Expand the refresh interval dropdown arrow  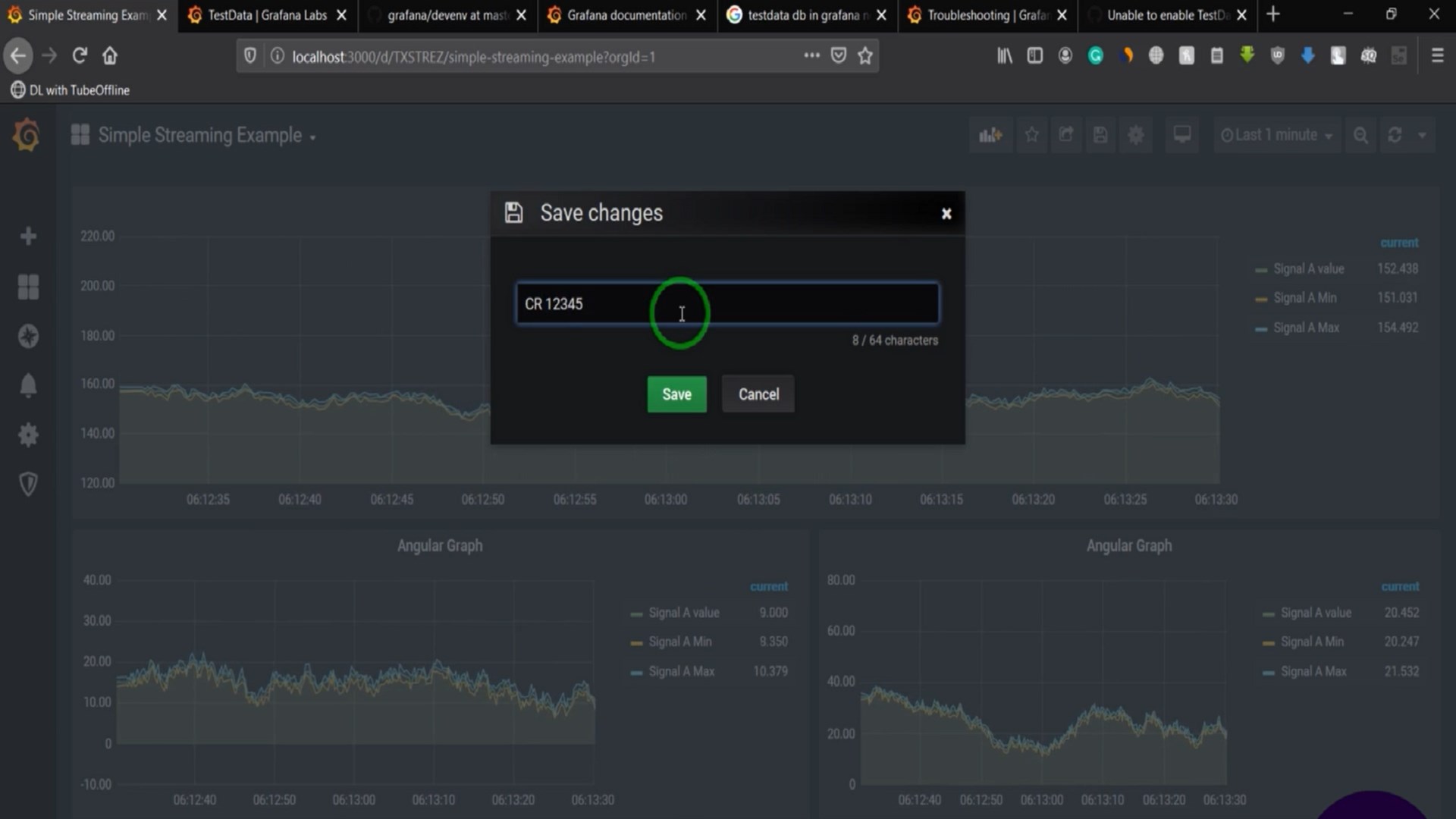click(x=1423, y=136)
